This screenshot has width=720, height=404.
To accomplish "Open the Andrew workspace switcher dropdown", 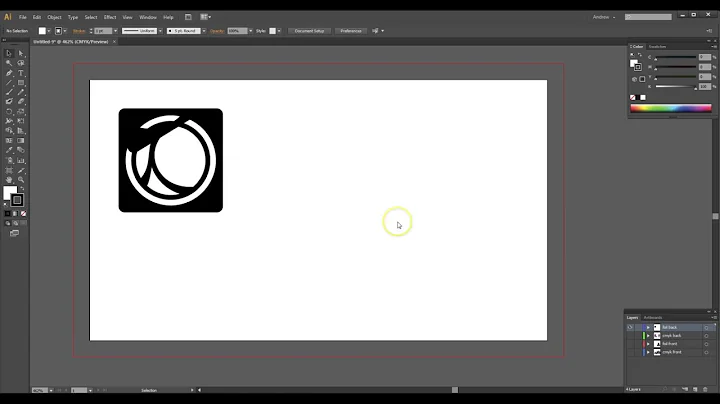I will [x=604, y=17].
